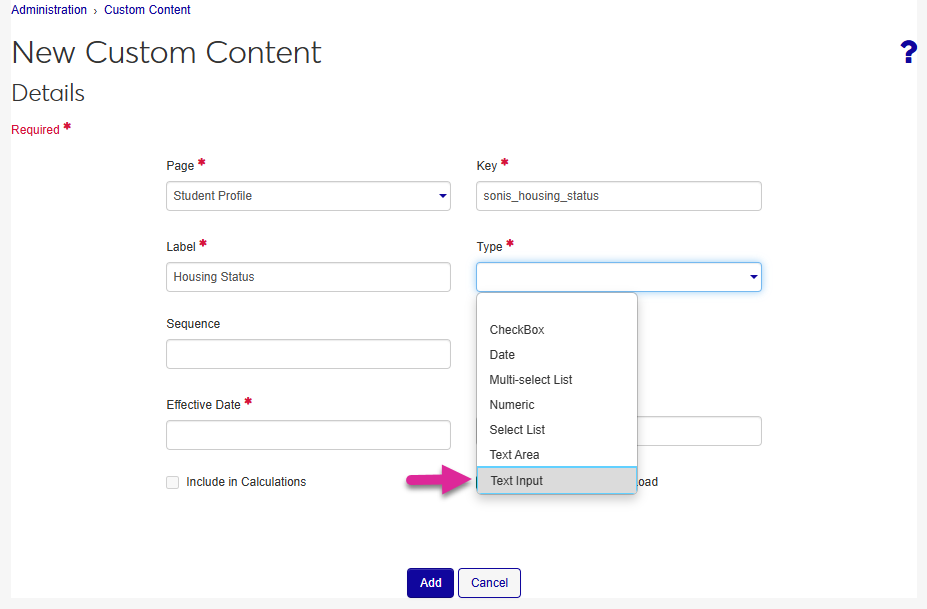Click into the Key input field
This screenshot has height=609, width=927.
pyautogui.click(x=618, y=196)
